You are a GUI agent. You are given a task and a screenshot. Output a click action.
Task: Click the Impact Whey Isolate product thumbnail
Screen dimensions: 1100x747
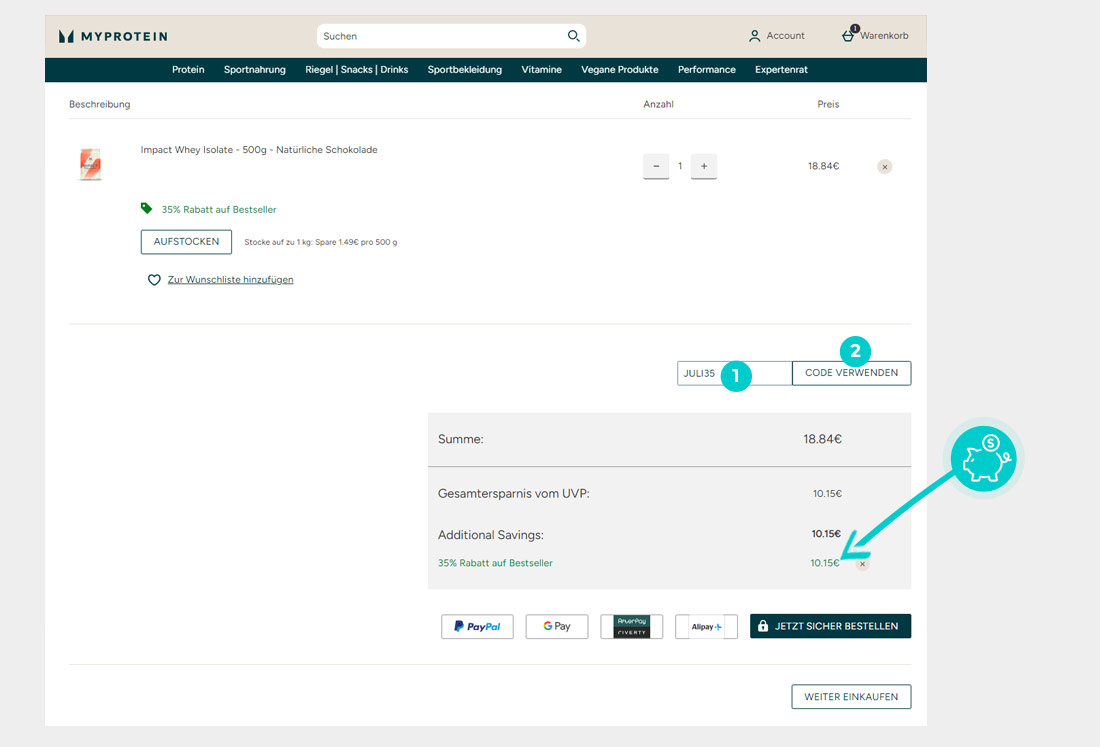coord(90,164)
